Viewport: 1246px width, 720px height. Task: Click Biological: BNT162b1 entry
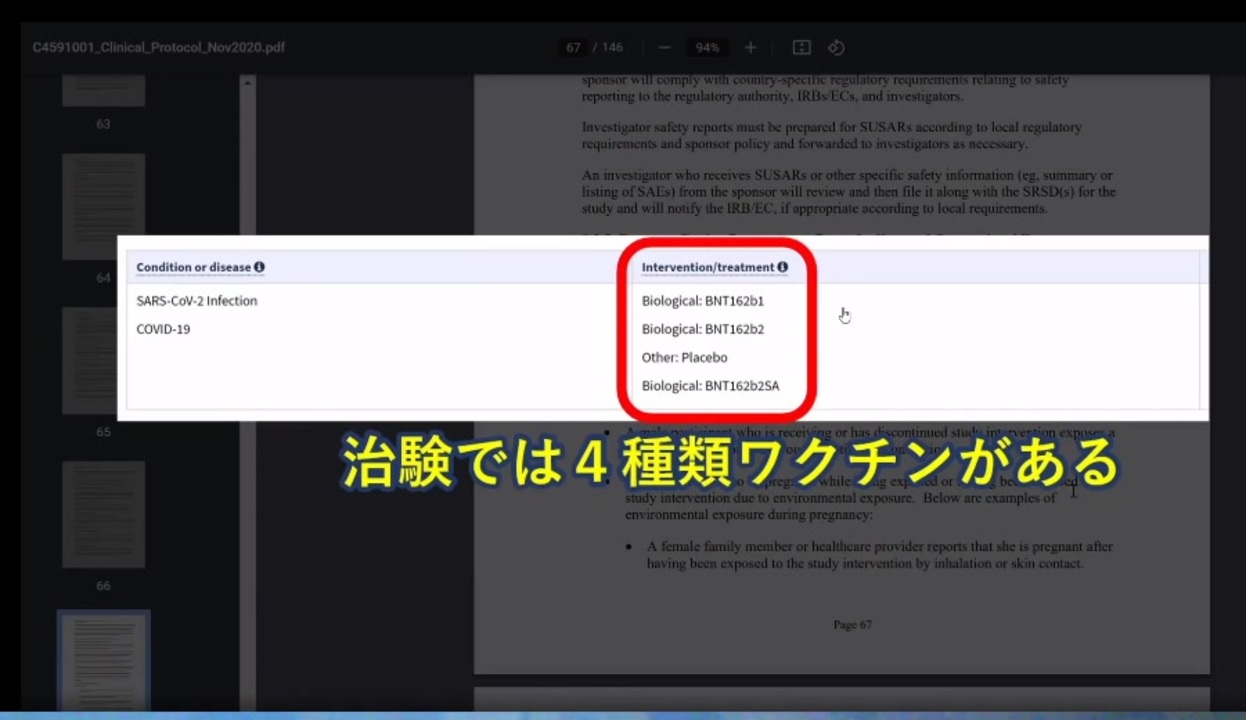tap(703, 301)
